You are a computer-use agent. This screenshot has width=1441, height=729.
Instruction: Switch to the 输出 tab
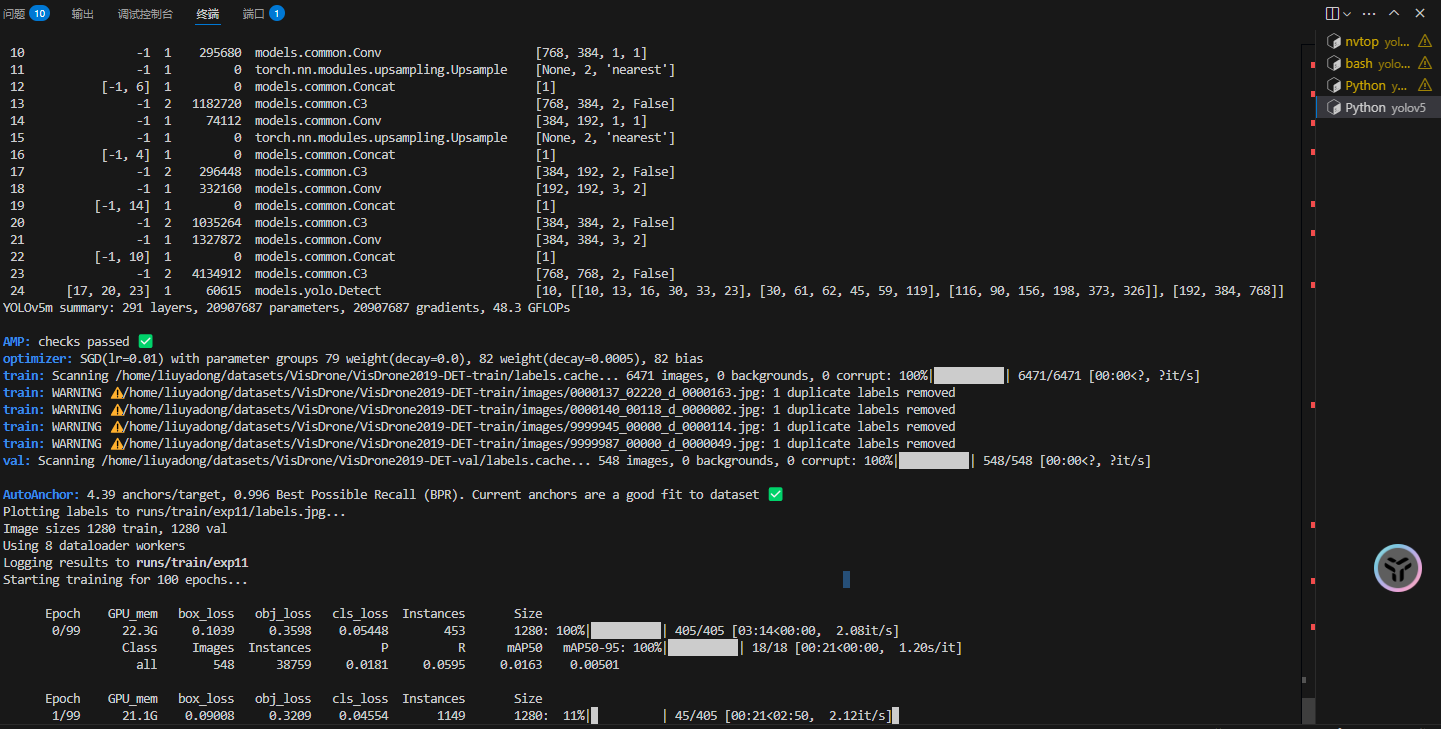coord(82,14)
